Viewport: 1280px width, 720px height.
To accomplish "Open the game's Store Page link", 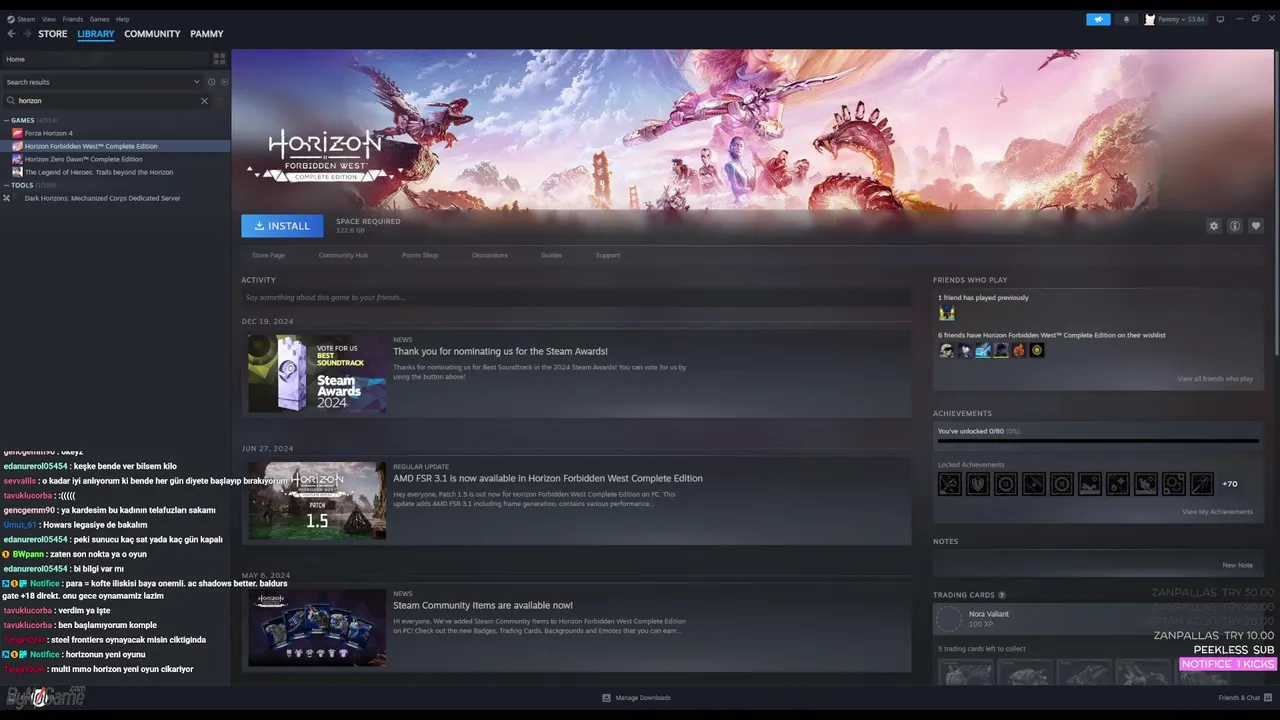I will (269, 255).
